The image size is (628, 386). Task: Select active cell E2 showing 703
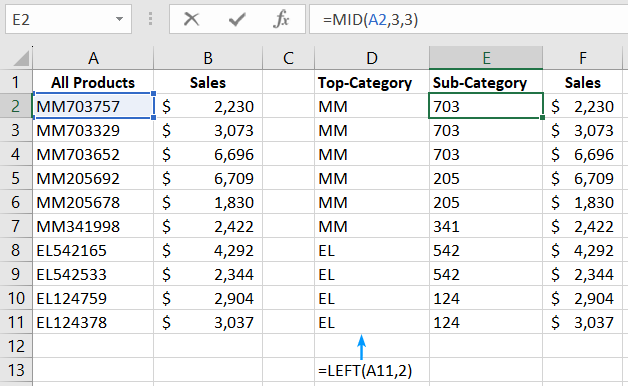[x=486, y=106]
